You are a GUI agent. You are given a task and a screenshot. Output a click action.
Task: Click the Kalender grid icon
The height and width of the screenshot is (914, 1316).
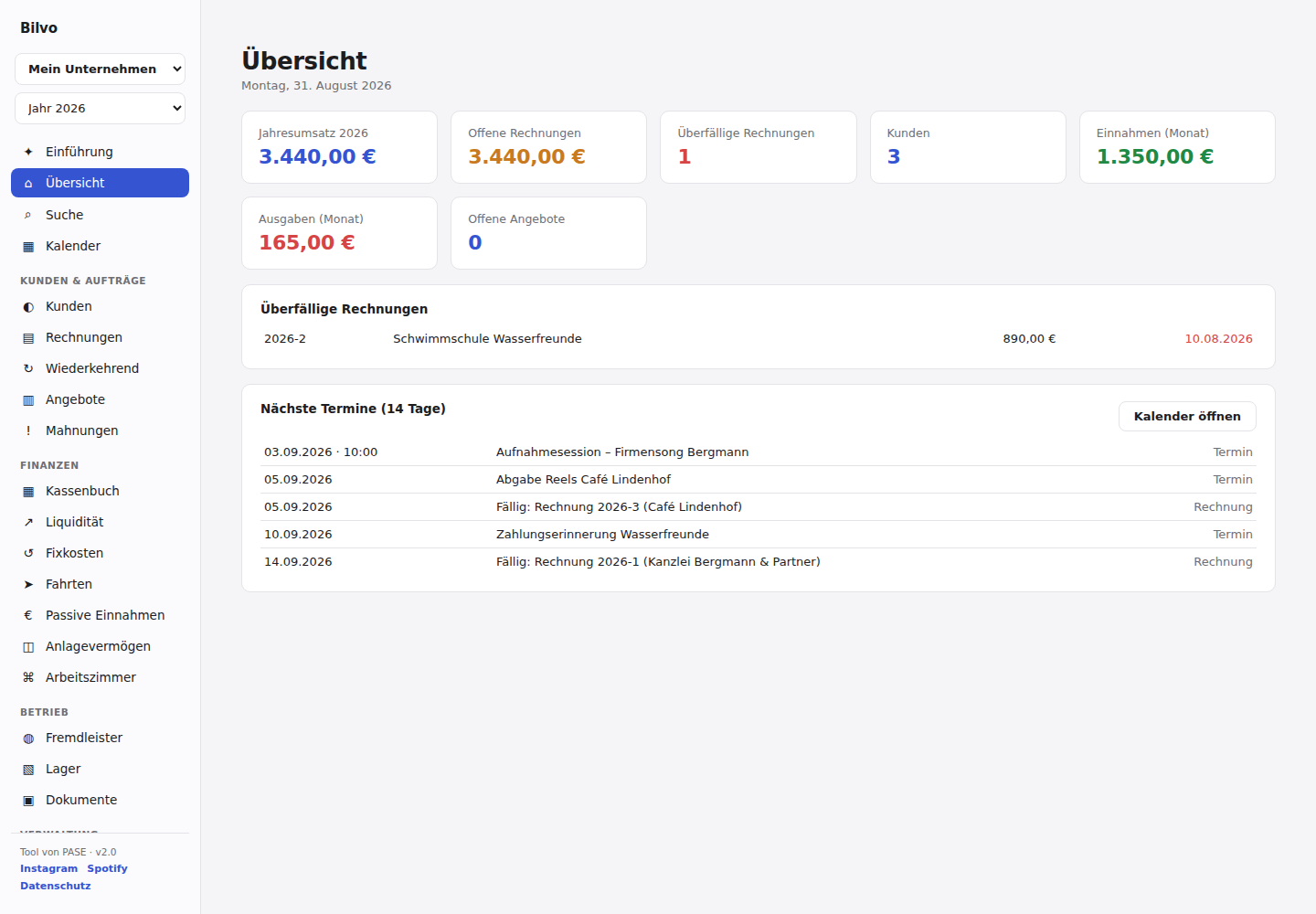[x=28, y=246]
